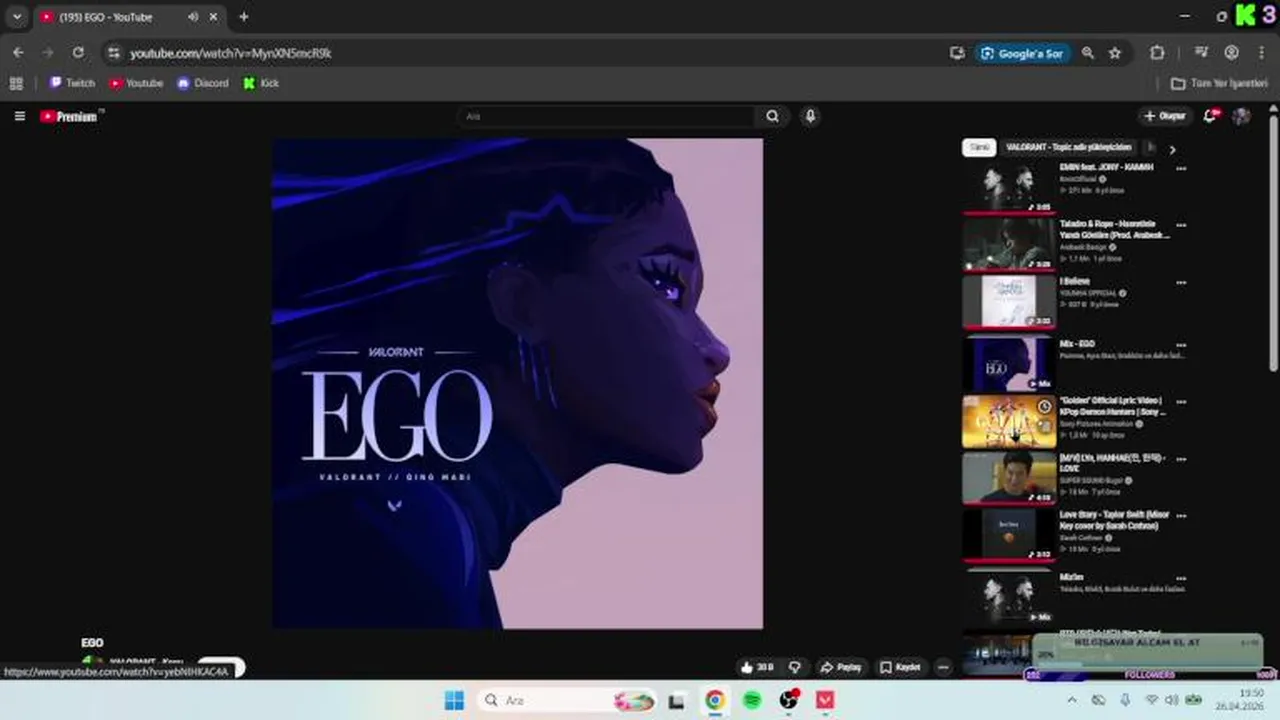Start voice search with microphone icon
The height and width of the screenshot is (720, 1280).
tap(810, 116)
